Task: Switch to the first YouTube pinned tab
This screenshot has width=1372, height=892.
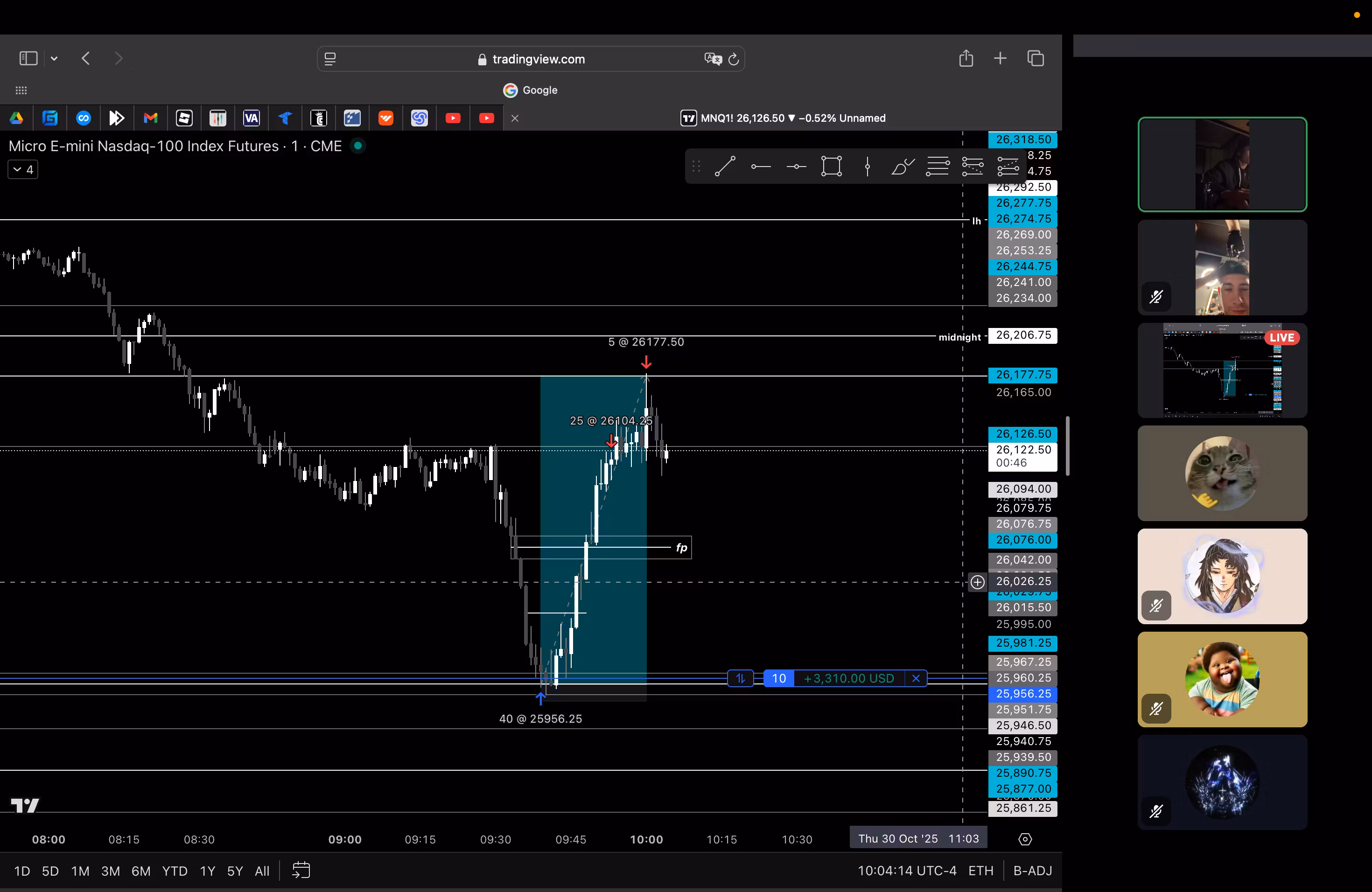Action: click(453, 118)
